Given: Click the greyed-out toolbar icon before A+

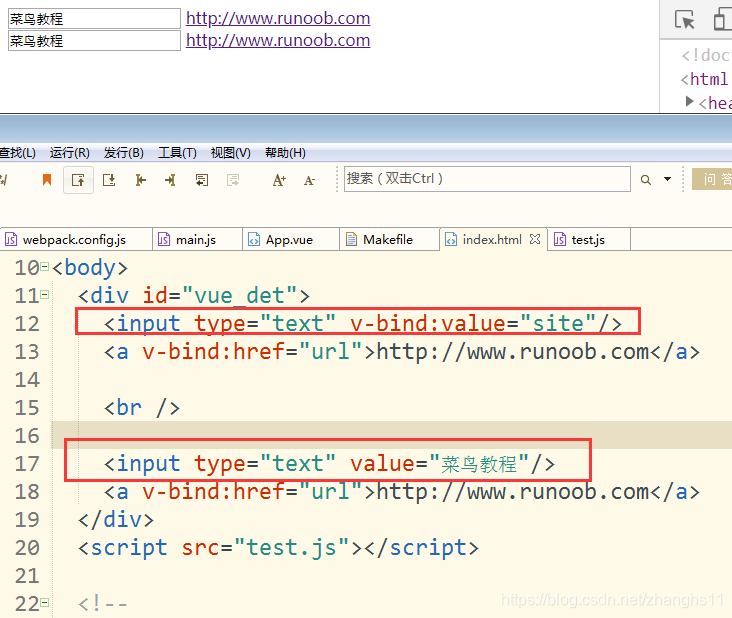Looking at the screenshot, I should (x=232, y=180).
